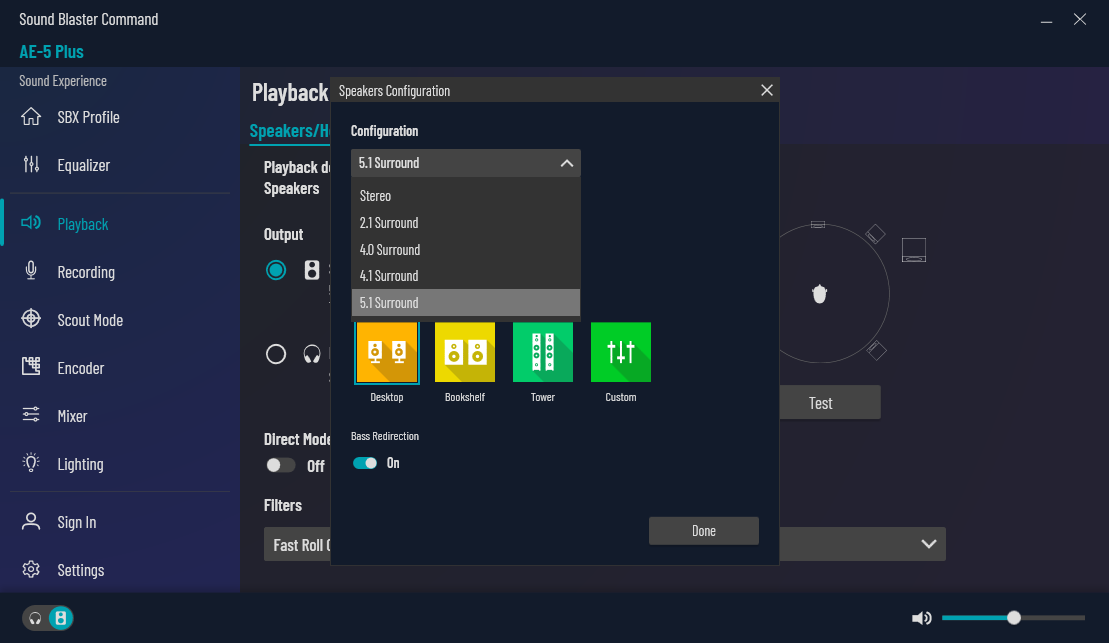
Task: Select the speakers output radio button
Action: point(276,270)
